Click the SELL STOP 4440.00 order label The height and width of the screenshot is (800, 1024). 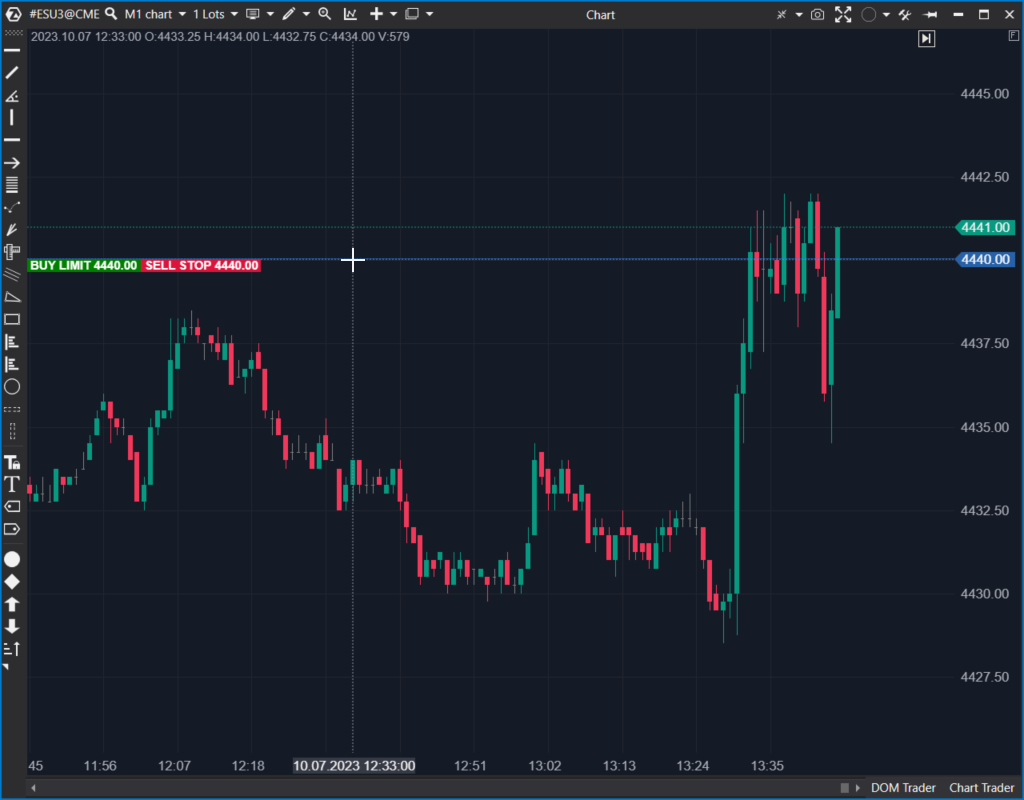(202, 266)
